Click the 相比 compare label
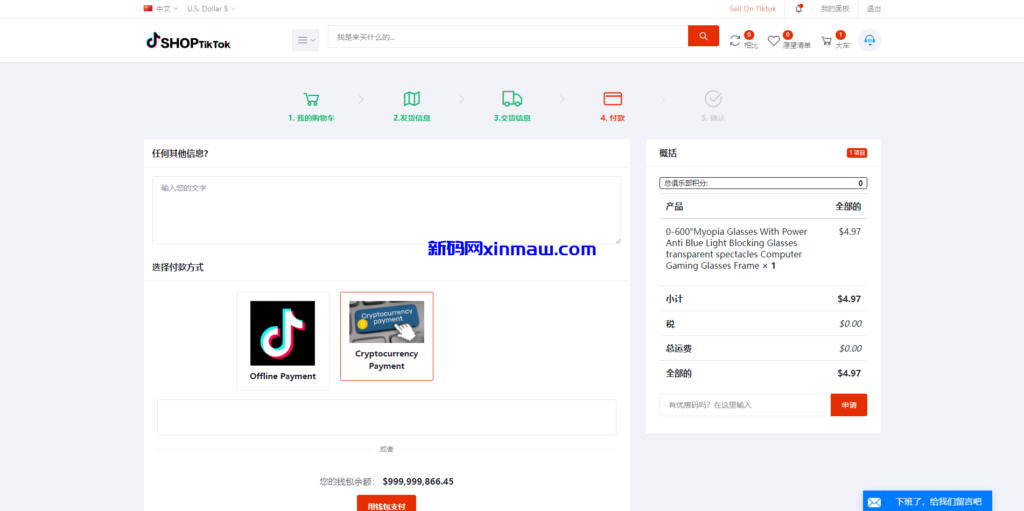 tap(751, 45)
